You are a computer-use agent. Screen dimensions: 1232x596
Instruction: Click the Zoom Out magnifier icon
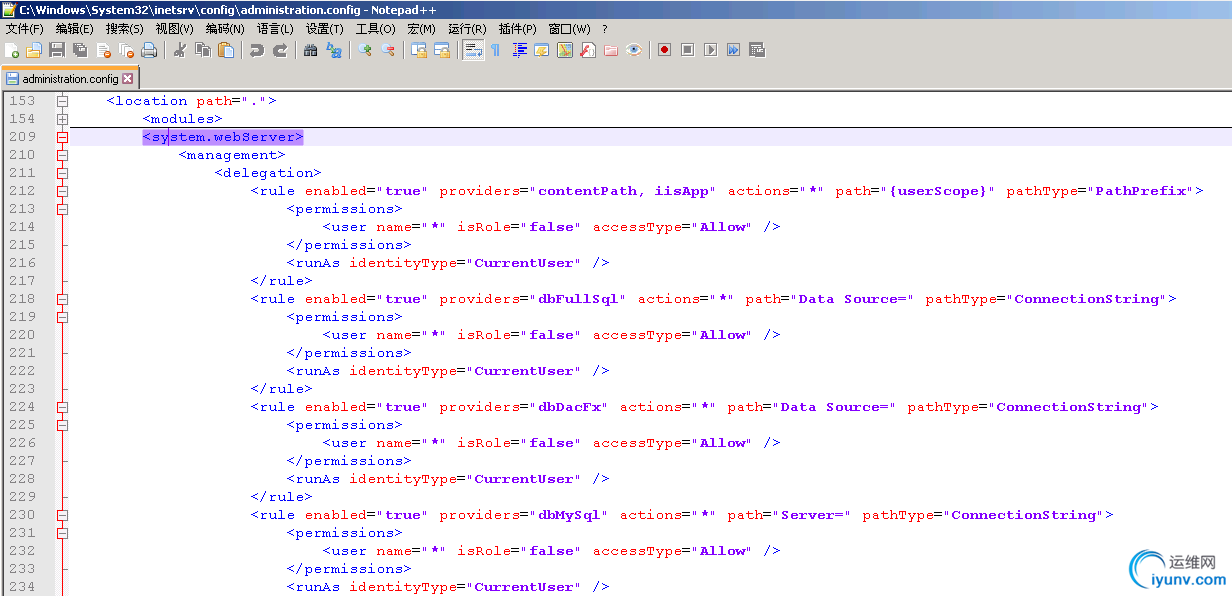(388, 50)
